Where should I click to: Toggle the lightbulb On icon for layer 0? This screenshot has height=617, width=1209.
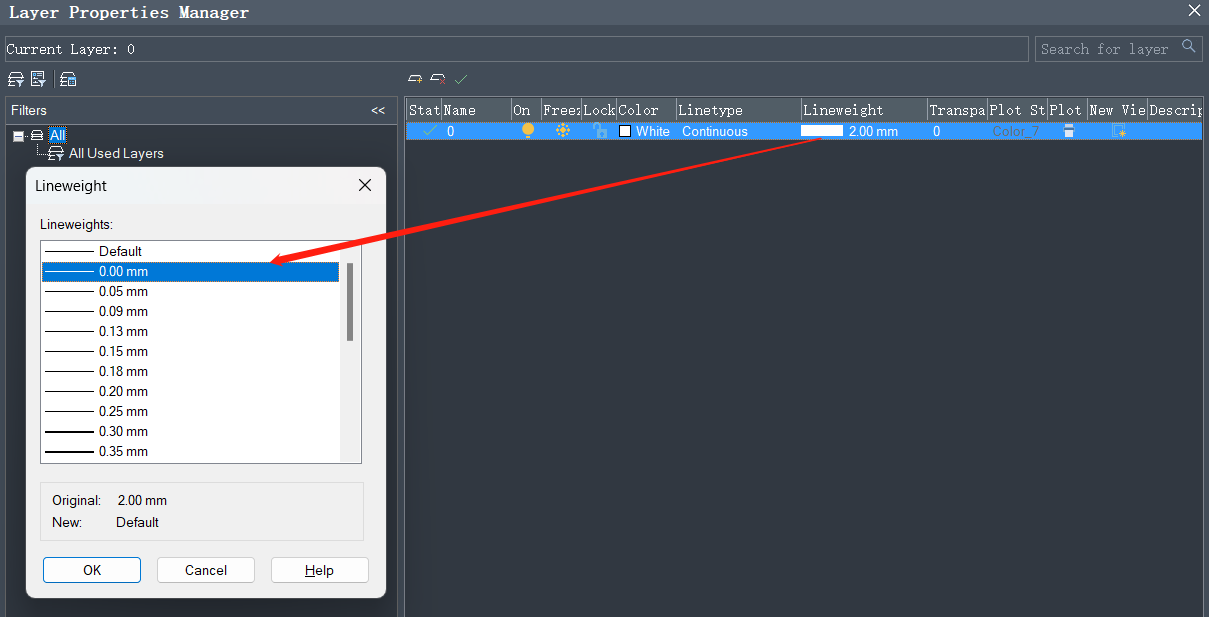528,131
